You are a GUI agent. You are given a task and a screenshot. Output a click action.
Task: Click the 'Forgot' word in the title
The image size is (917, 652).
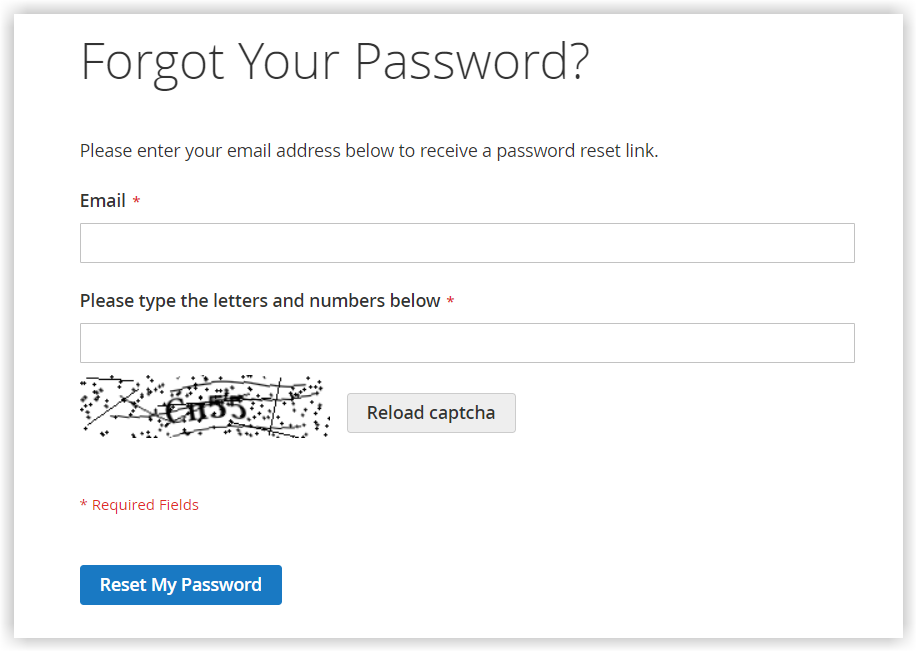pos(153,63)
